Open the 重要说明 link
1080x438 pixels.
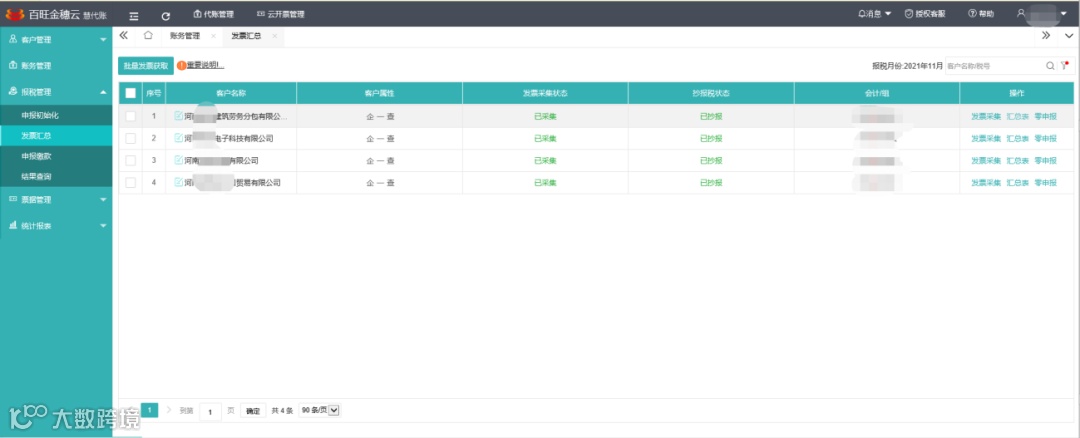coord(205,65)
